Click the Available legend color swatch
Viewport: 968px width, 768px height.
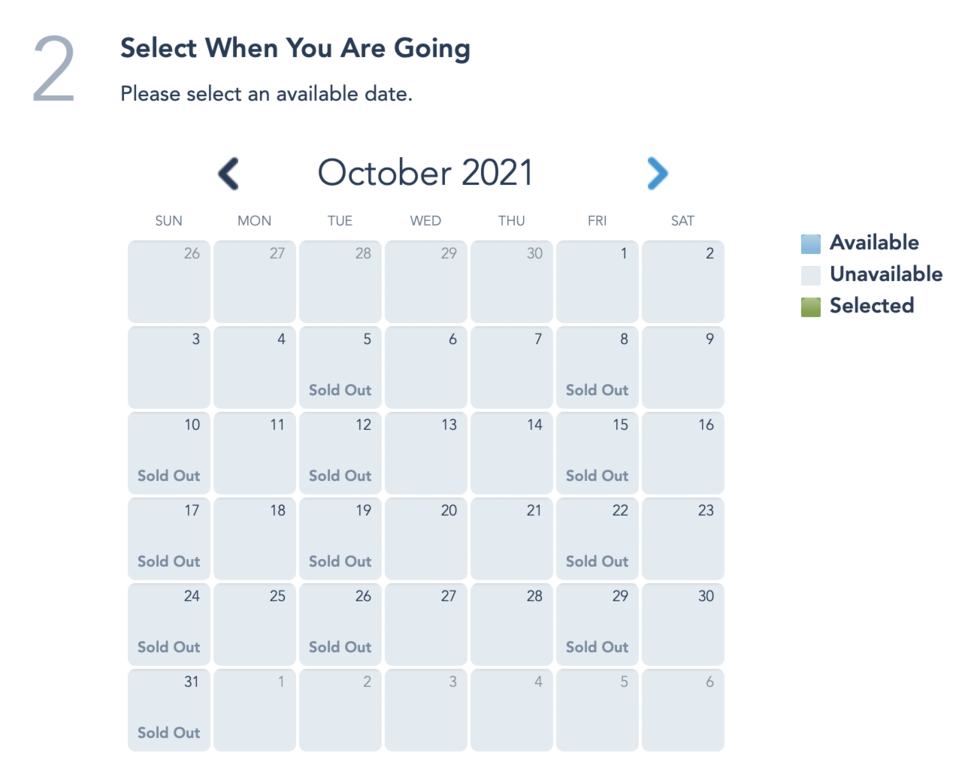click(810, 243)
